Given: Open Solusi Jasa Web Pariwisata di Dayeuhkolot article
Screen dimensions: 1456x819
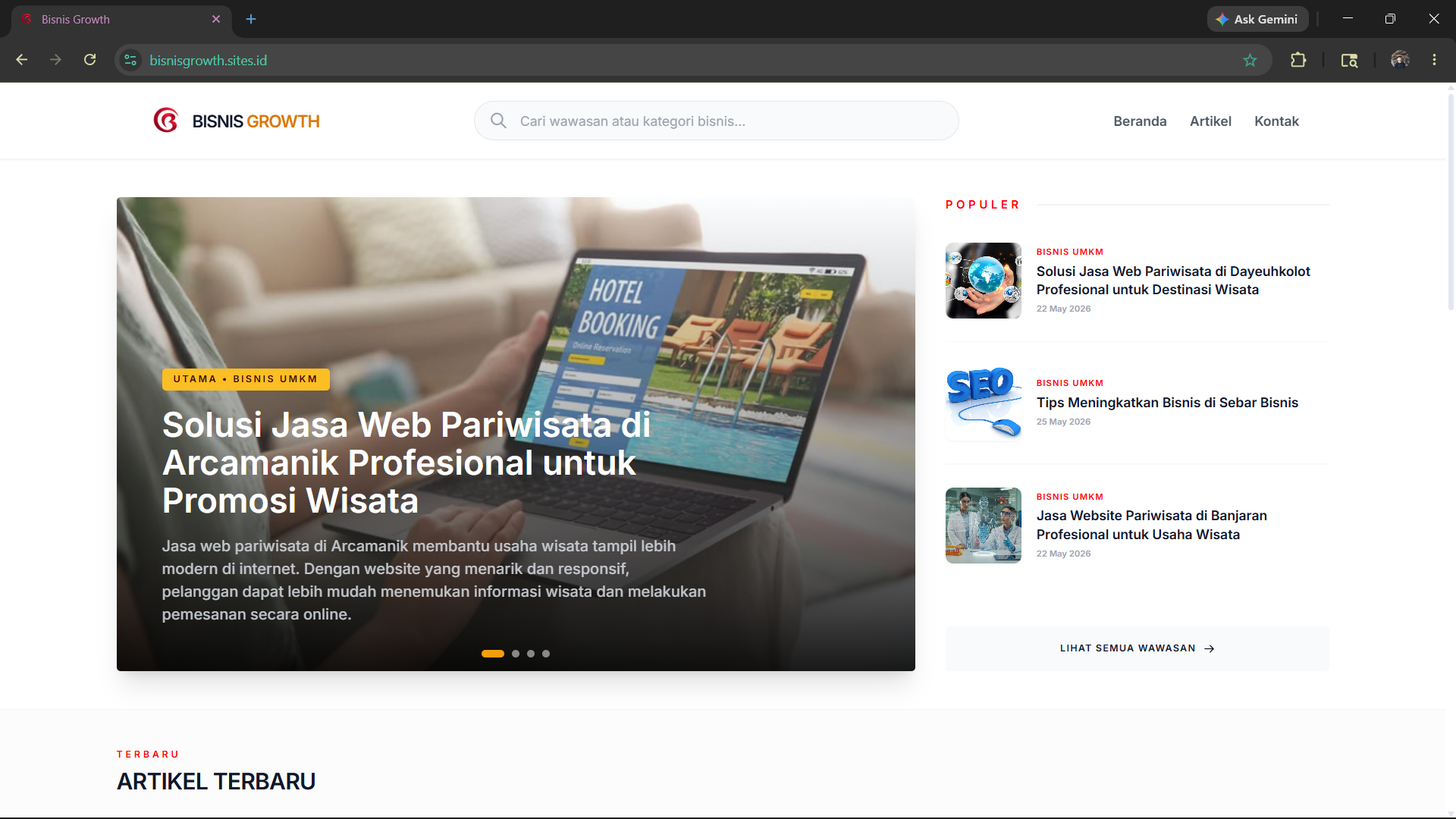Looking at the screenshot, I should pos(1173,281).
